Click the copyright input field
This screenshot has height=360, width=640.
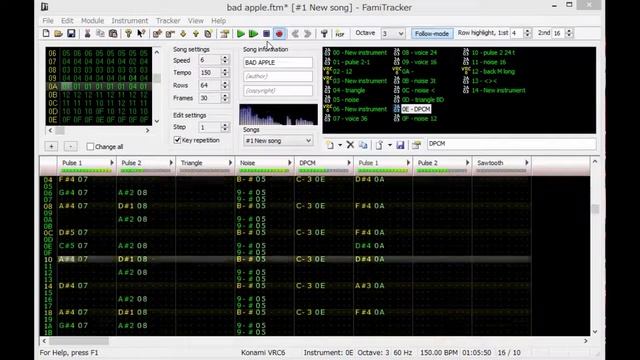(278, 90)
